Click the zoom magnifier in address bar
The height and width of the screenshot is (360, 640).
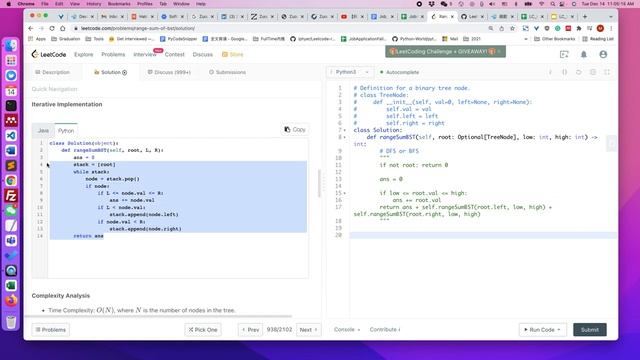491,28
